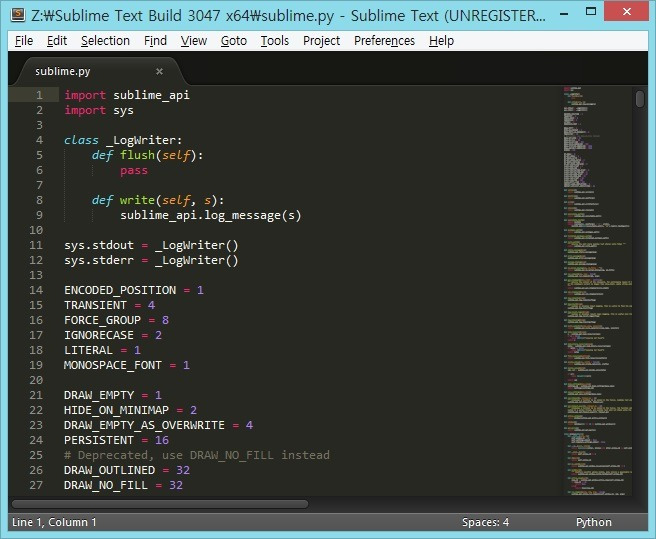Click 'TRANSIENT' constant
The width and height of the screenshot is (656, 539).
tap(95, 305)
